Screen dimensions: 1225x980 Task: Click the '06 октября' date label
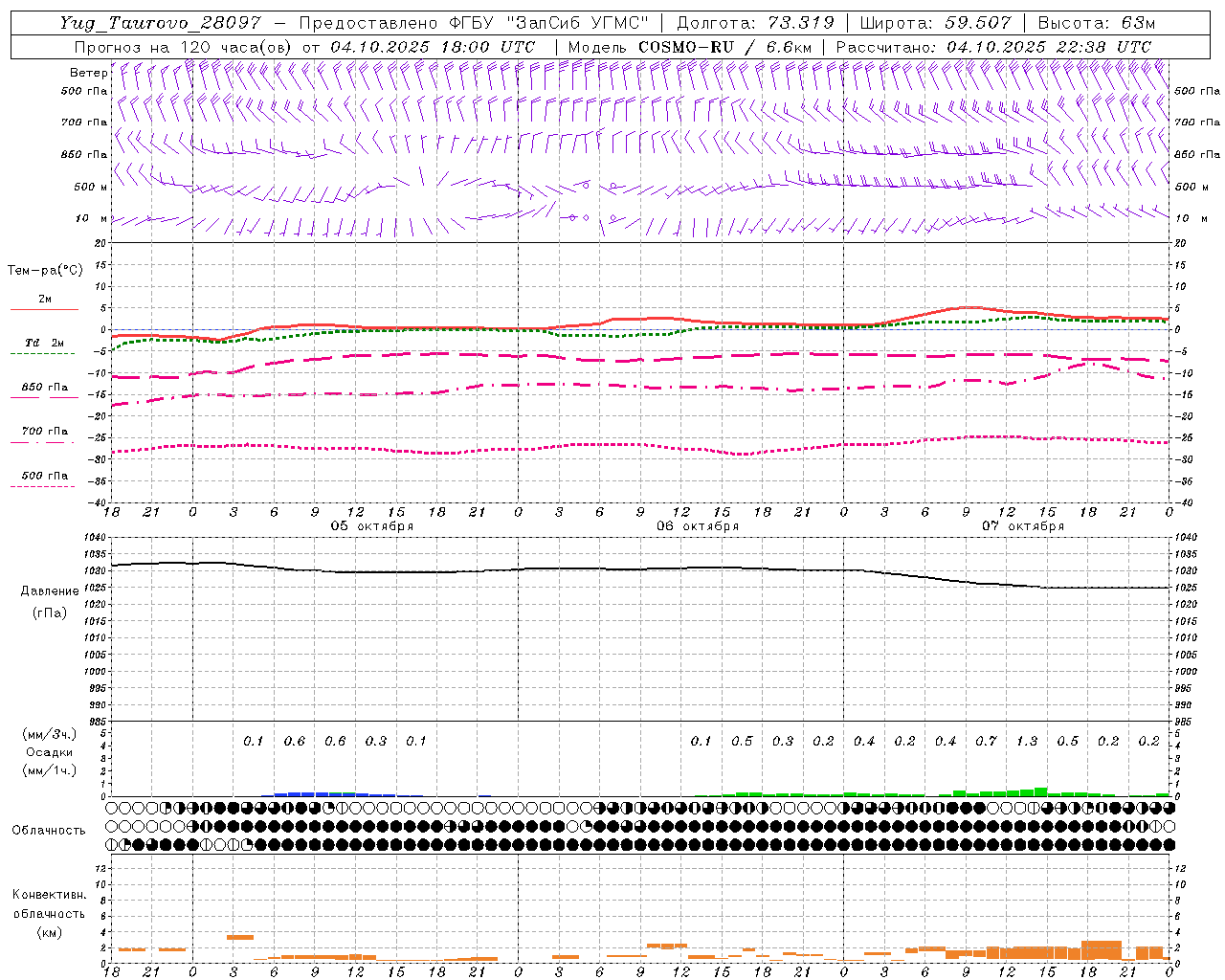698,526
